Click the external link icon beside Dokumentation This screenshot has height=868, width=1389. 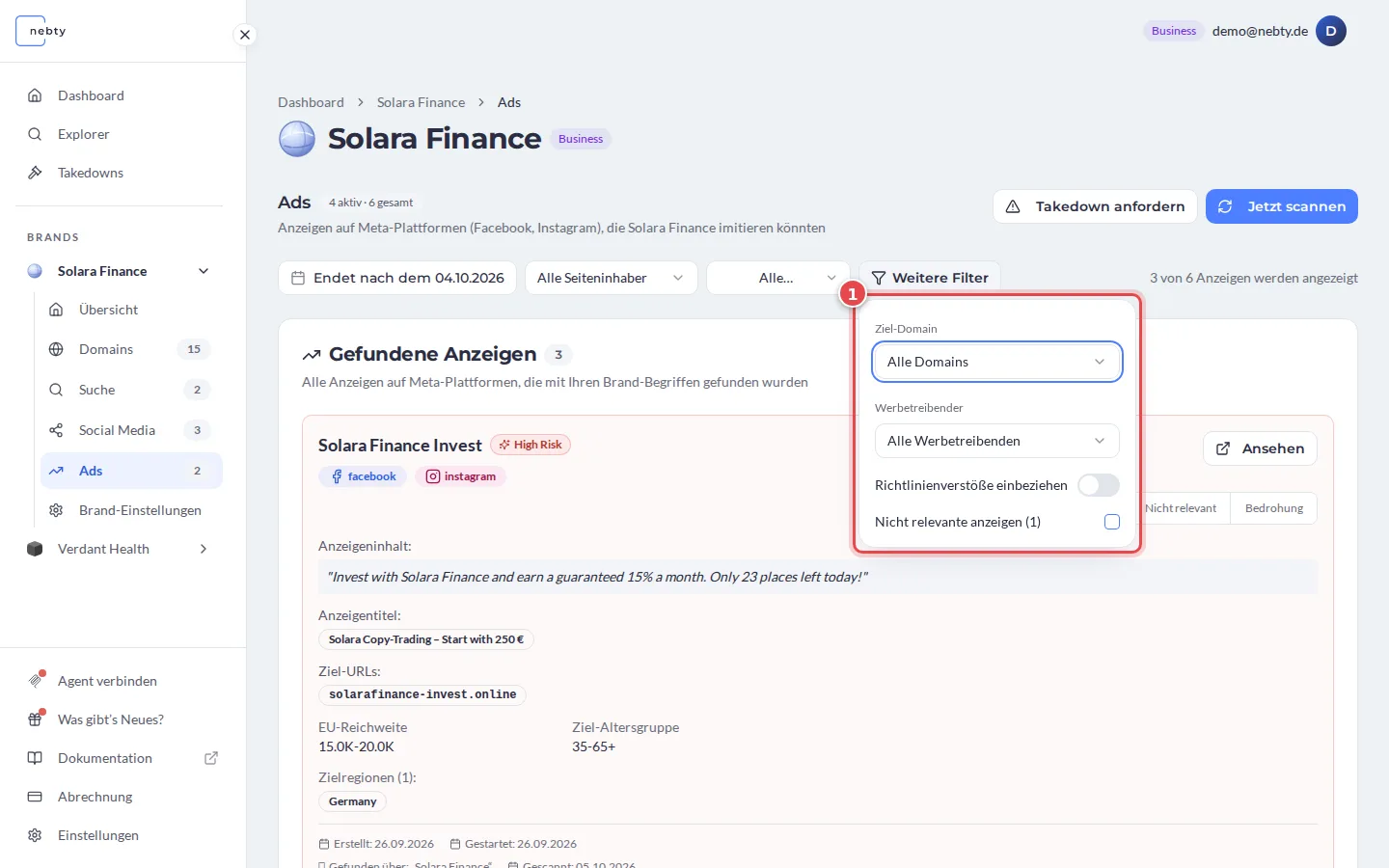click(211, 758)
